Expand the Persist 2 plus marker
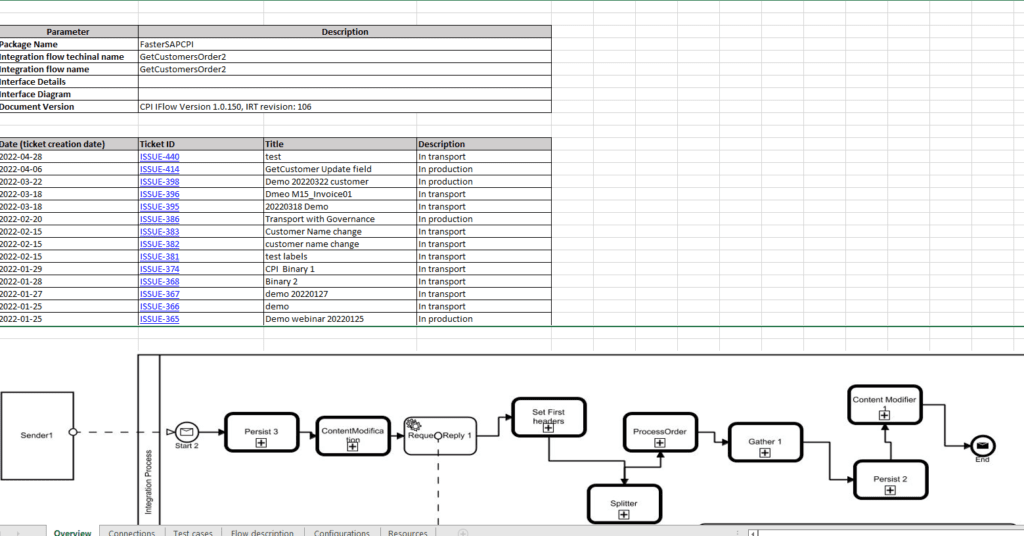The height and width of the screenshot is (536, 1024). [890, 490]
